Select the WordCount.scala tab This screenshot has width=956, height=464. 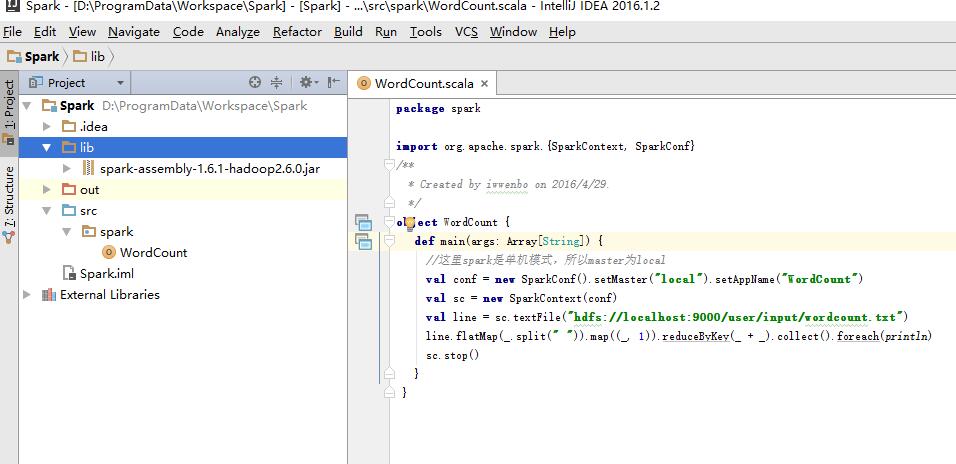click(x=423, y=84)
